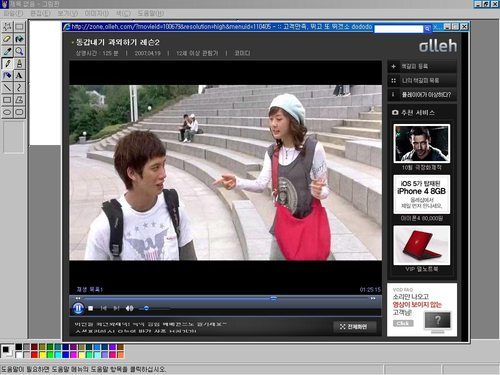Click the Paint application icon in the title bar
This screenshot has width=500, height=375.
[4, 4]
